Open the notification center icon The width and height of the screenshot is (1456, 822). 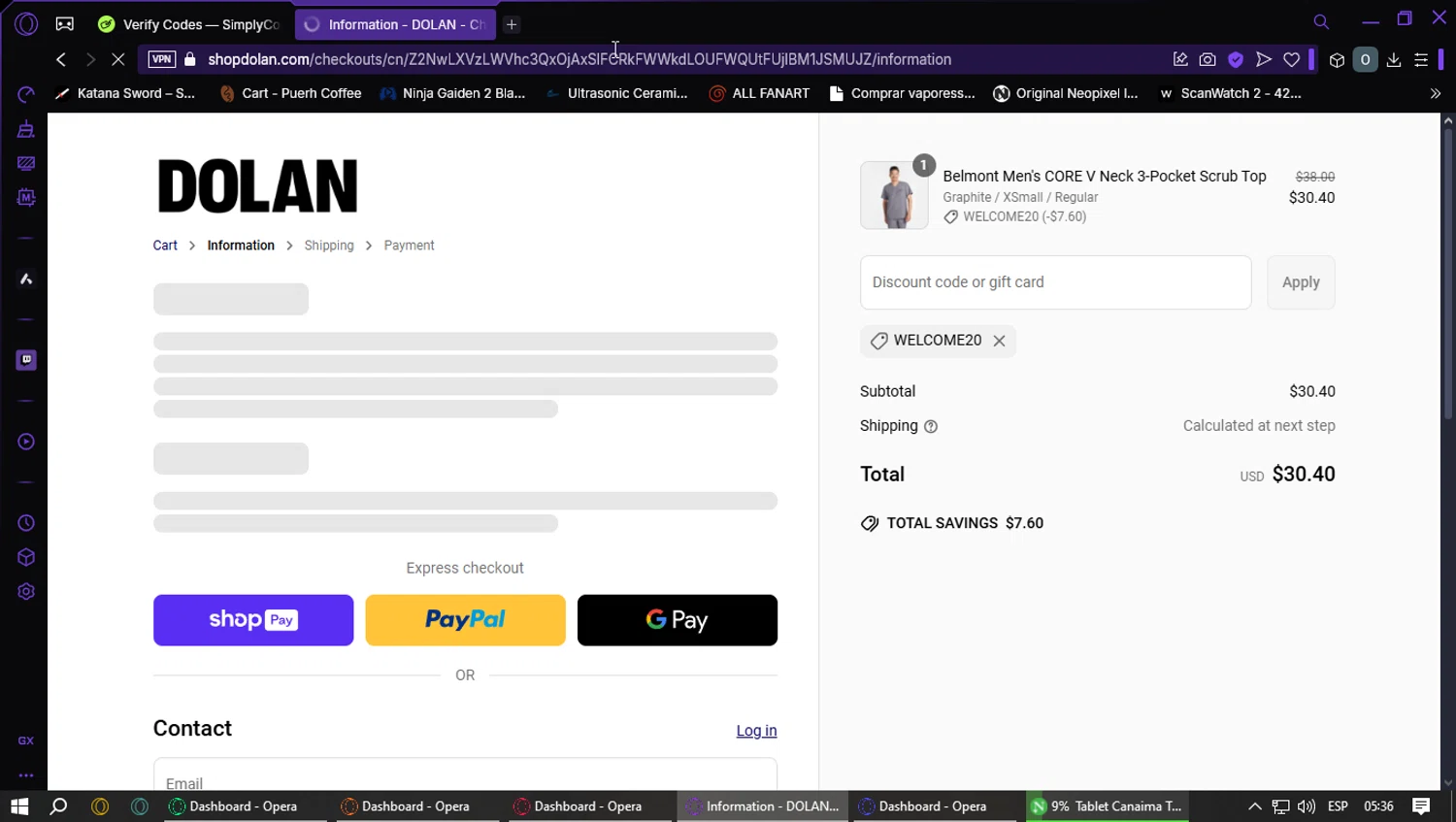(1421, 806)
